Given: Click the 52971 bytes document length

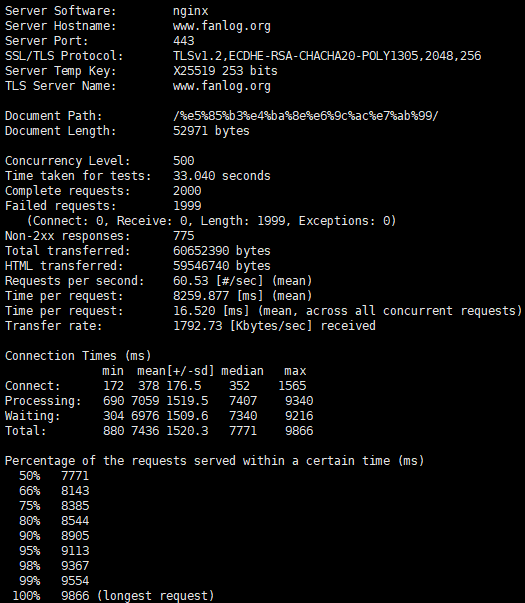Looking at the screenshot, I should click(211, 131).
